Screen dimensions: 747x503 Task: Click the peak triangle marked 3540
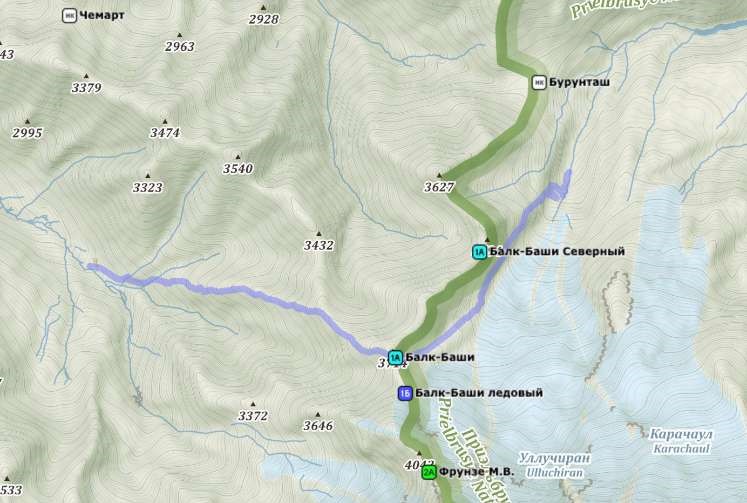(238, 157)
